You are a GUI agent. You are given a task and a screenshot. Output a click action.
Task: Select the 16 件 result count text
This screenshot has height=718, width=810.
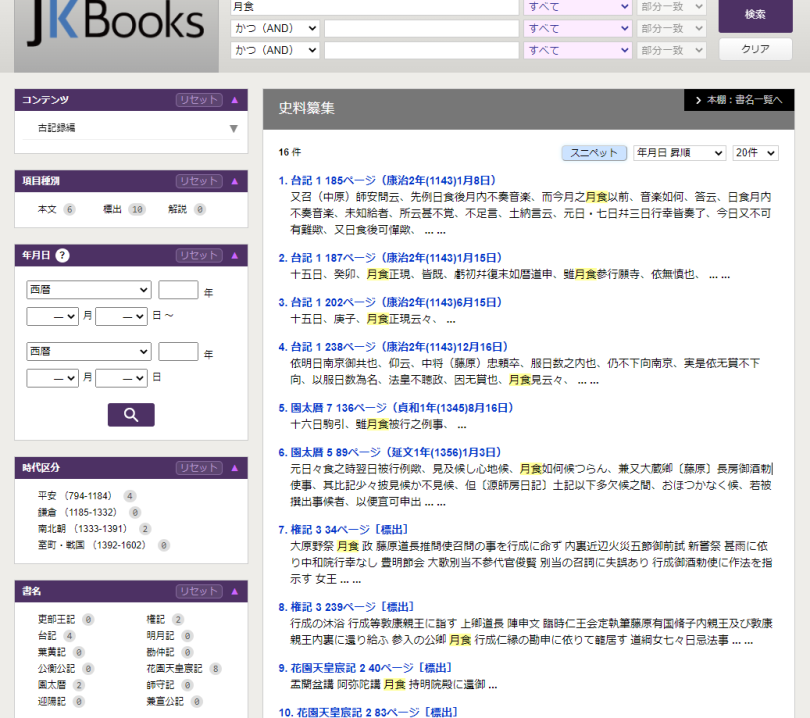pos(289,152)
